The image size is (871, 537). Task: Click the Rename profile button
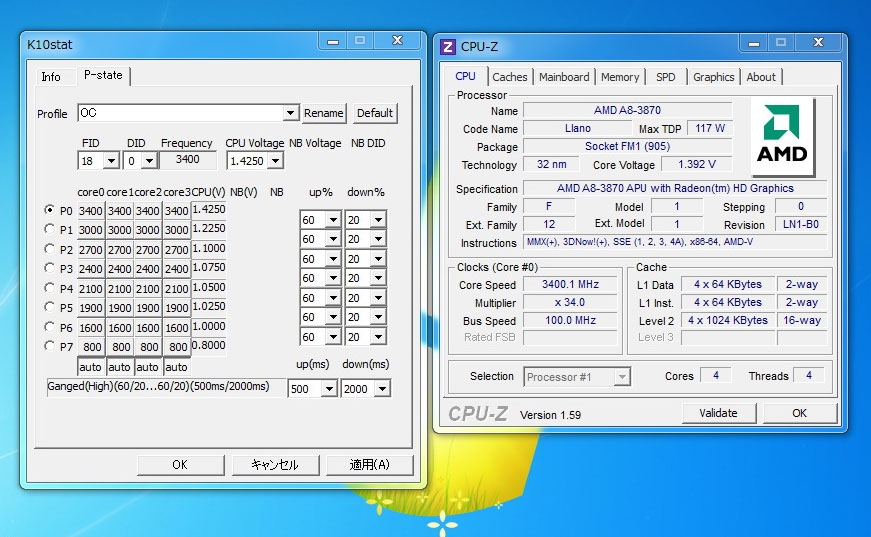tap(324, 113)
